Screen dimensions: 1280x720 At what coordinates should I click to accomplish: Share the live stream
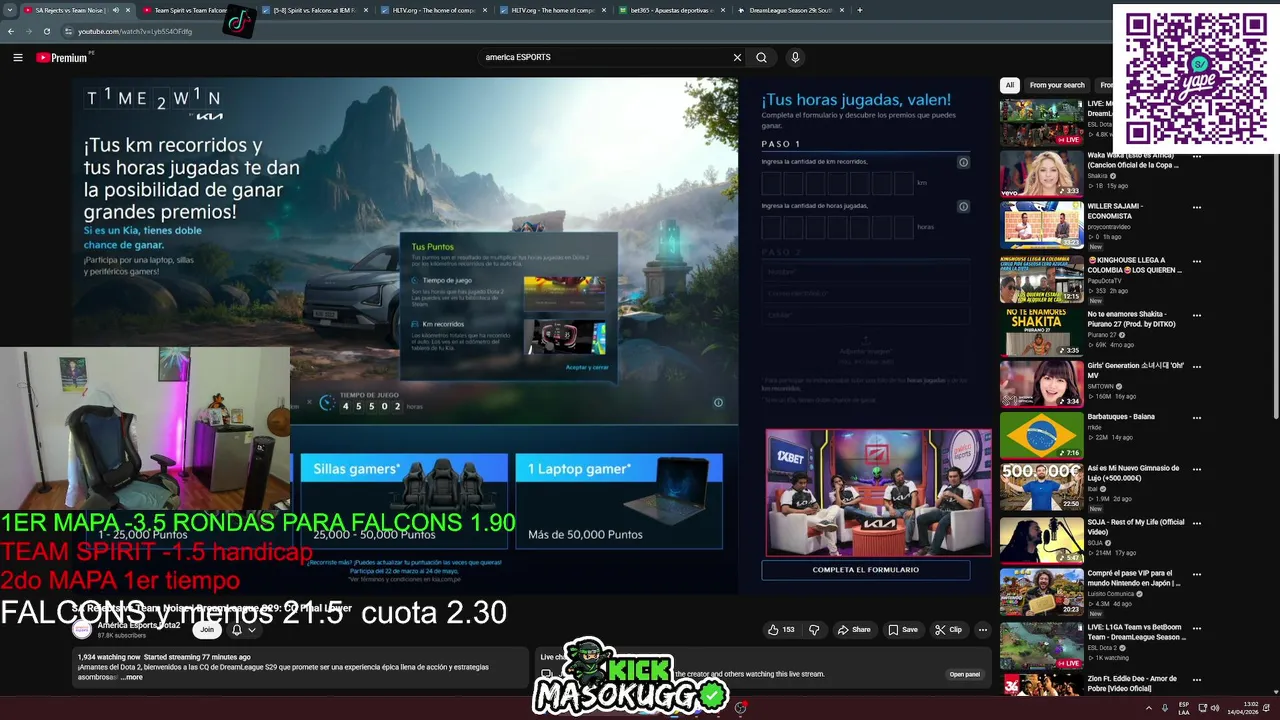click(853, 630)
